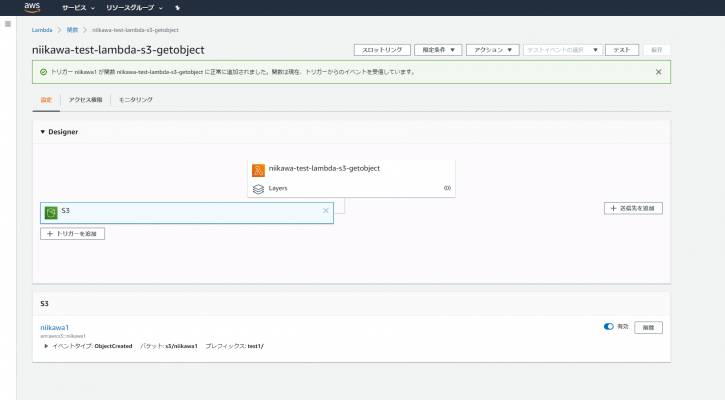
Task: Click the Layers count (0)
Action: coord(447,188)
